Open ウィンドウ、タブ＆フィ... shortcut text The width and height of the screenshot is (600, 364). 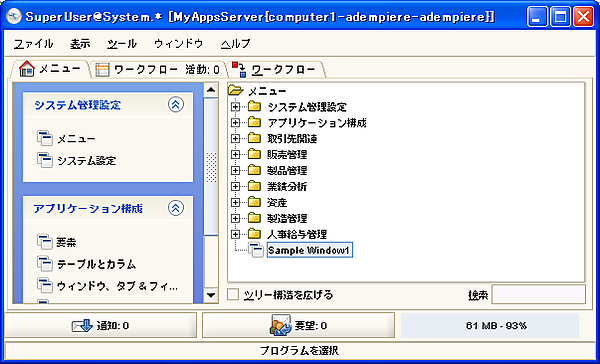coord(117,286)
